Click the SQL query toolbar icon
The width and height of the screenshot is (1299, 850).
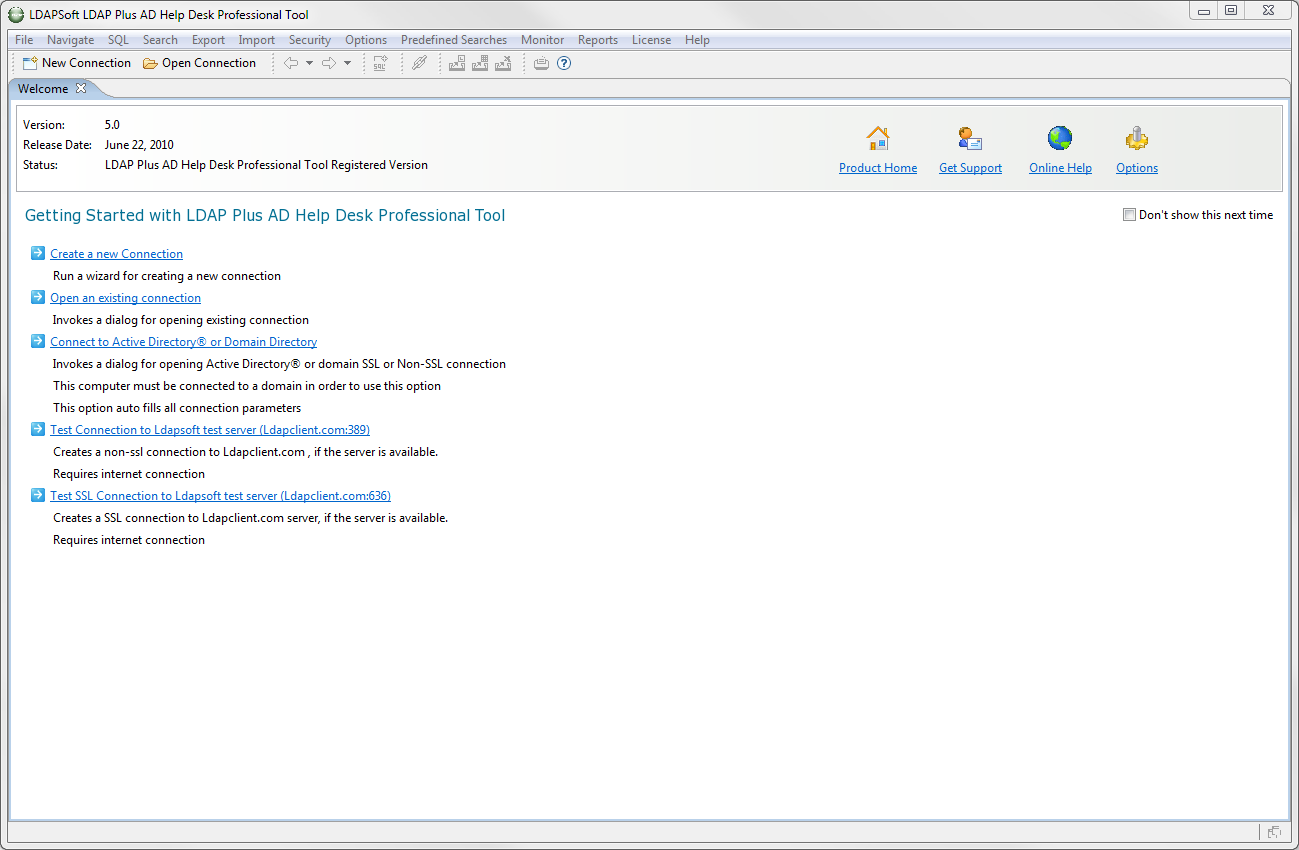tap(380, 63)
